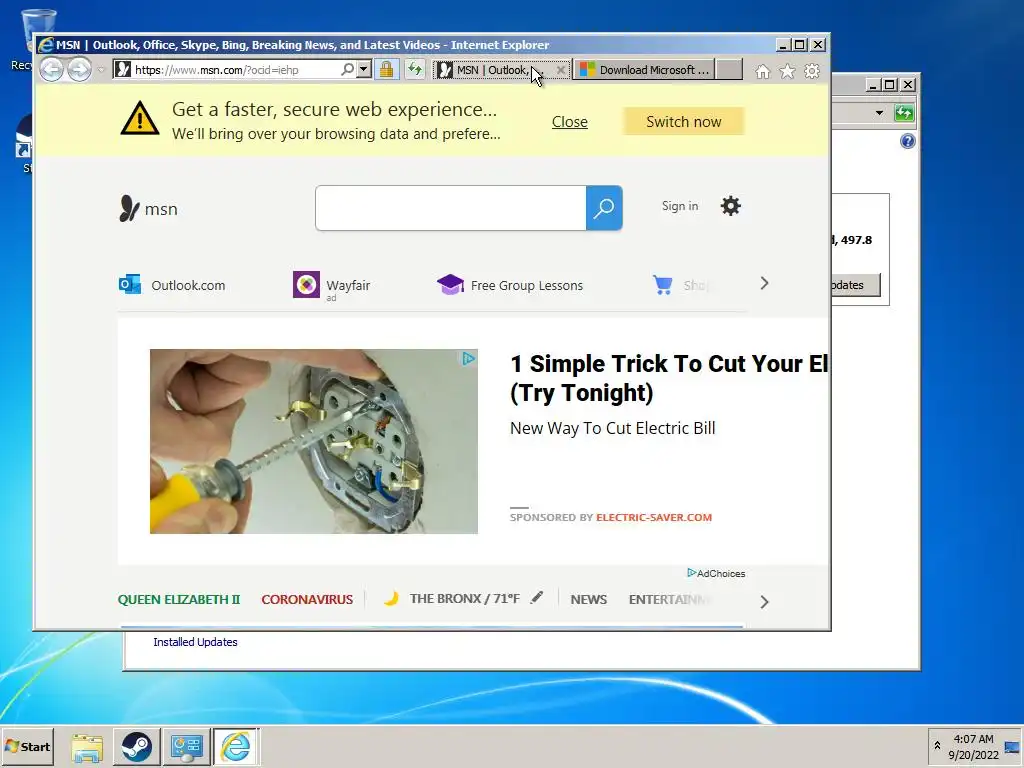Click the AdChoices link
The image size is (1024, 768).
pyautogui.click(x=716, y=573)
